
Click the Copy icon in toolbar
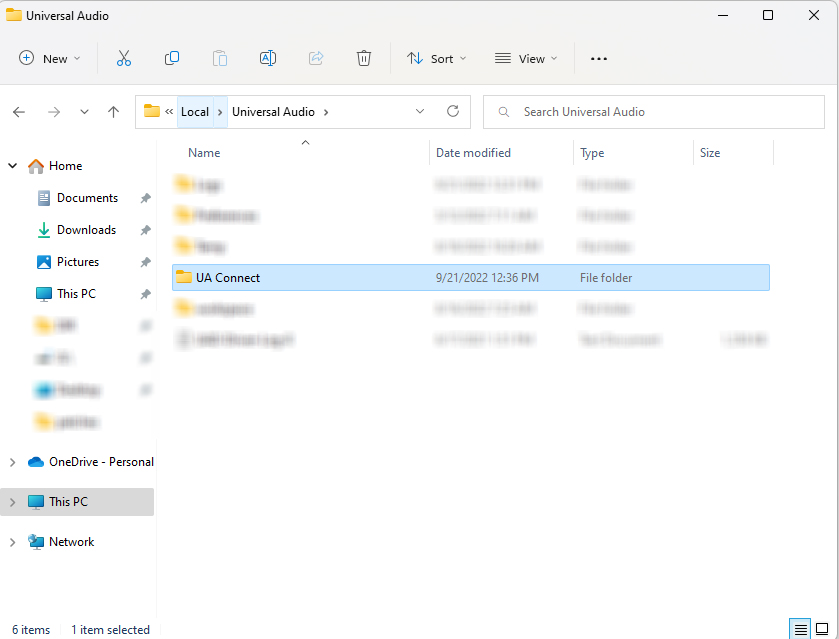click(x=172, y=59)
